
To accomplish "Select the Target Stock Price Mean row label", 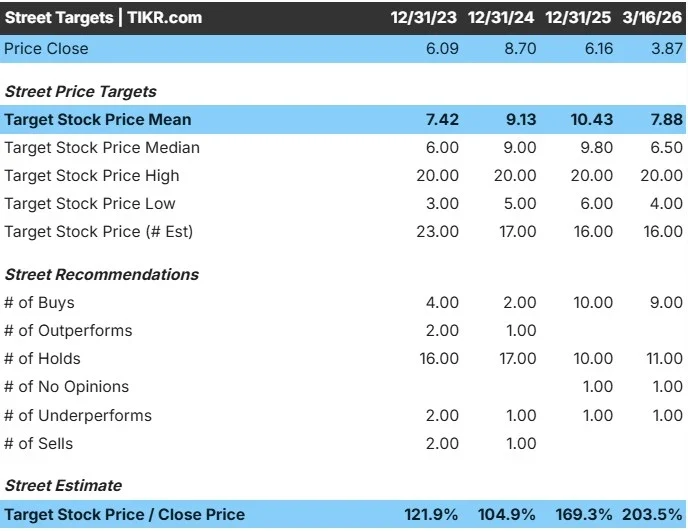I will (97, 120).
